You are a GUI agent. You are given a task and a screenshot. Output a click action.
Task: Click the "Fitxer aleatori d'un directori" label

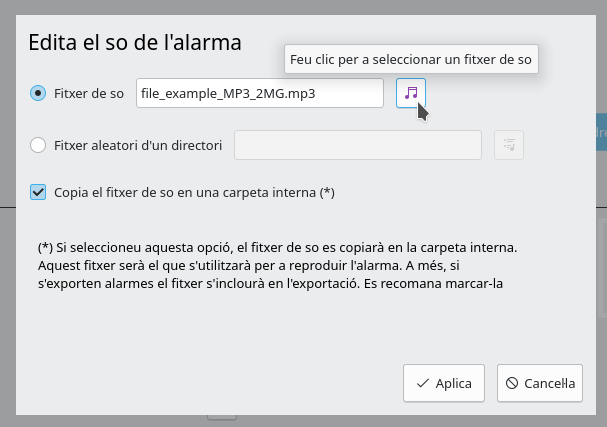click(138, 145)
